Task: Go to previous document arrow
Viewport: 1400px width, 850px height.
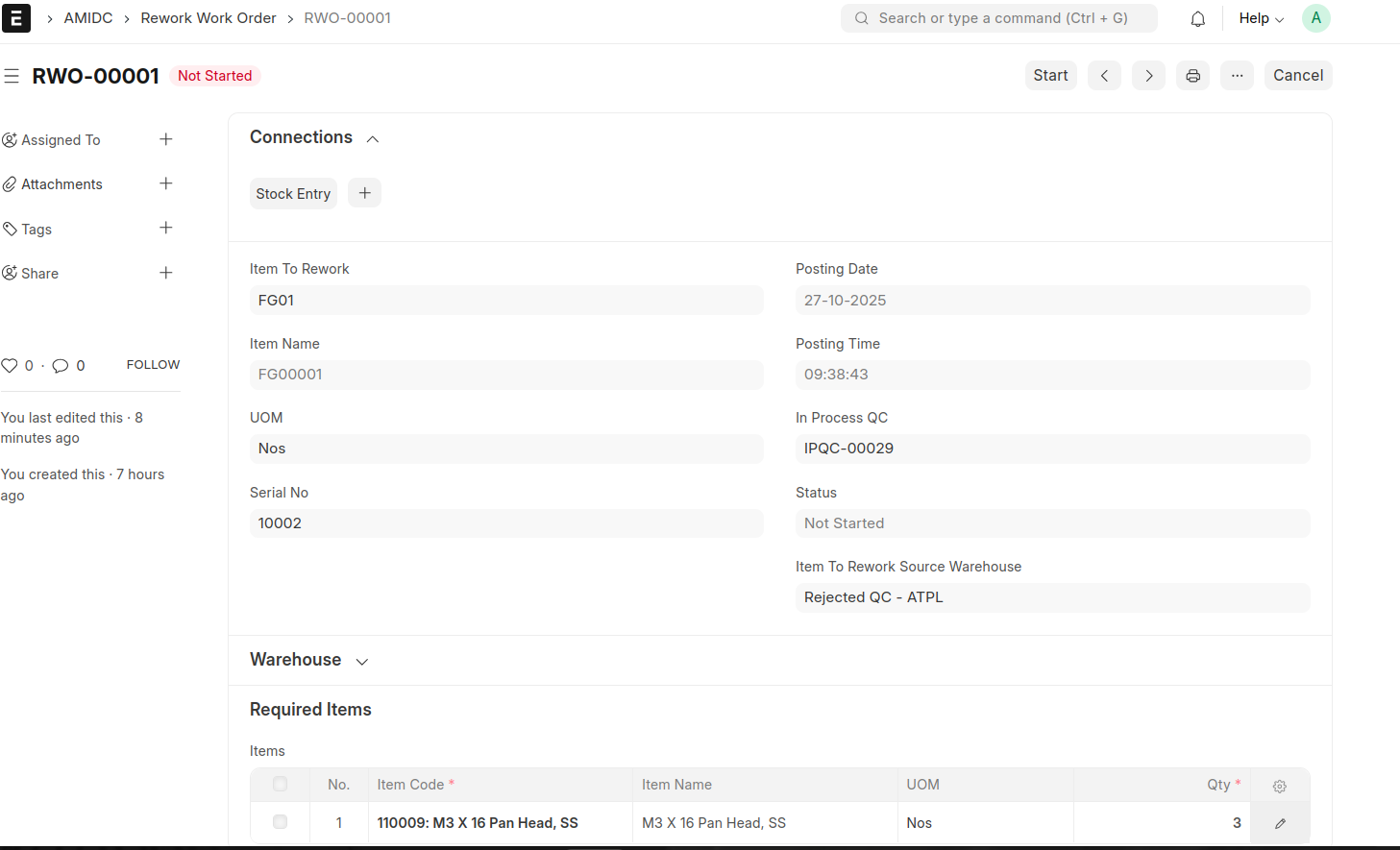Action: click(x=1104, y=76)
